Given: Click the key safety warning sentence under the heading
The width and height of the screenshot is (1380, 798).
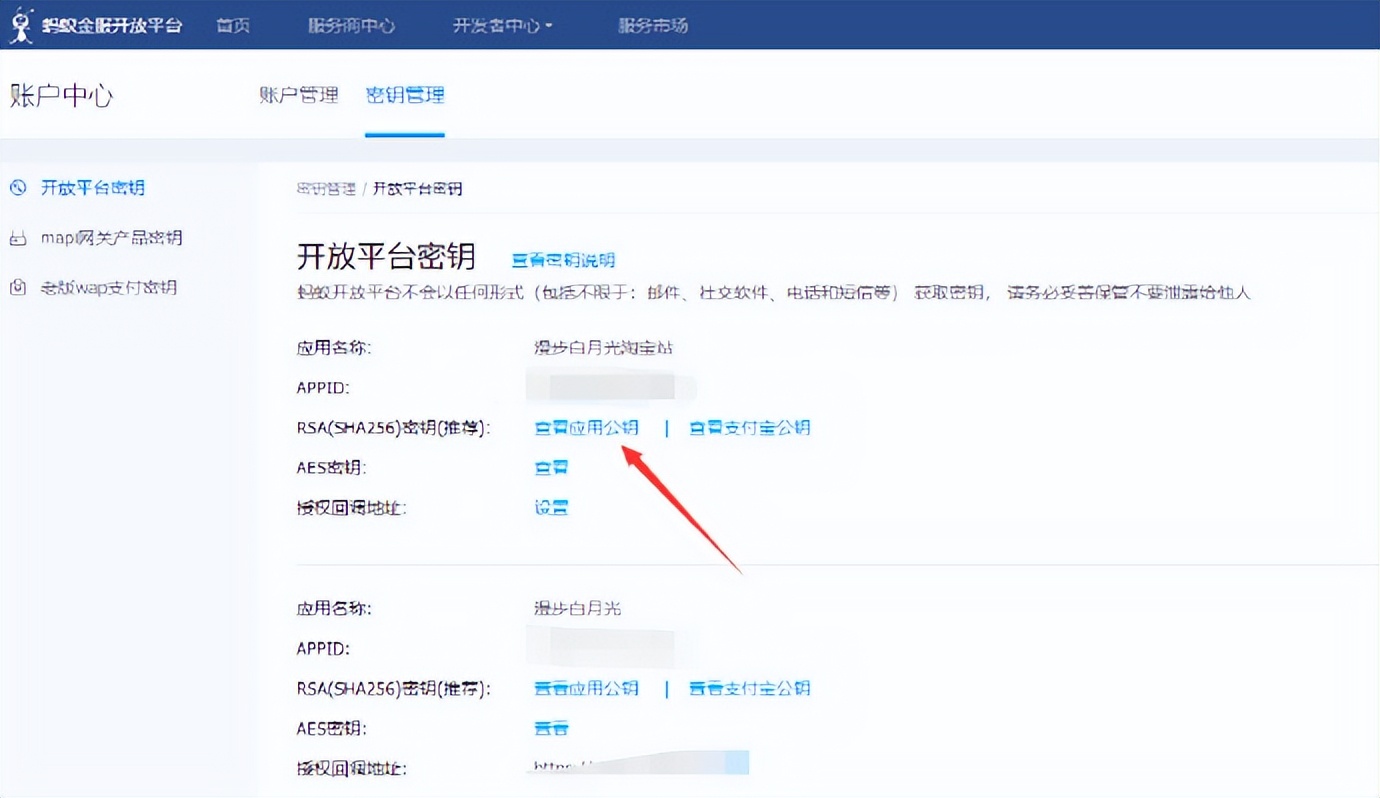Looking at the screenshot, I should coord(774,293).
